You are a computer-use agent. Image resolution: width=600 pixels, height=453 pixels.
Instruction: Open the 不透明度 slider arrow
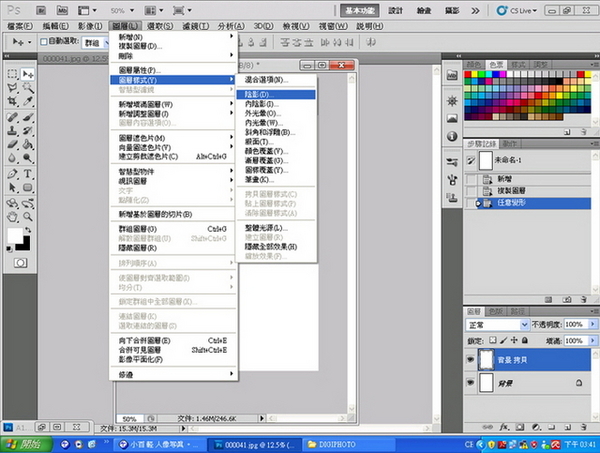[593, 324]
